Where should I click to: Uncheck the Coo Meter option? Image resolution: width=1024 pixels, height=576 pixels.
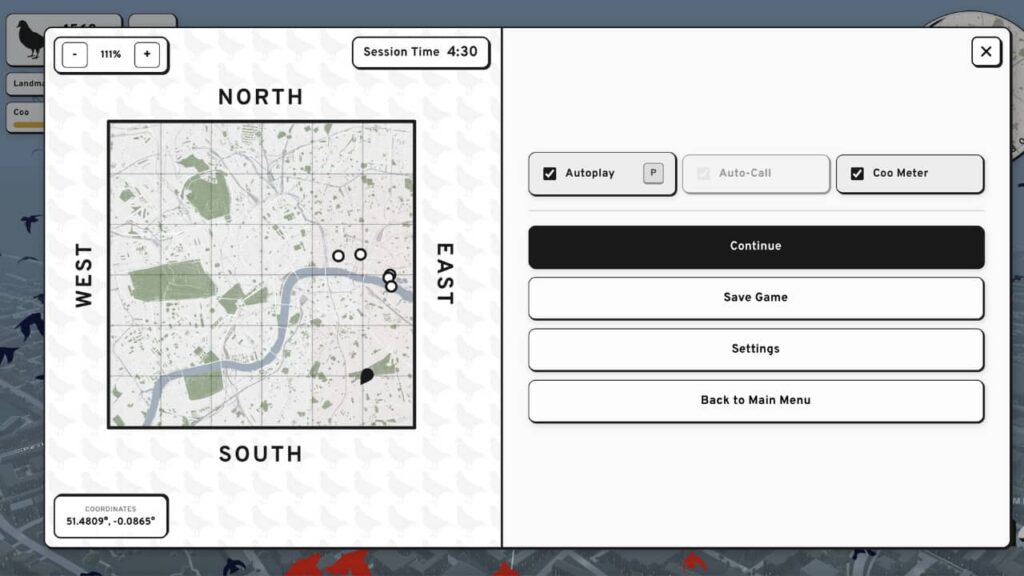[x=857, y=174]
